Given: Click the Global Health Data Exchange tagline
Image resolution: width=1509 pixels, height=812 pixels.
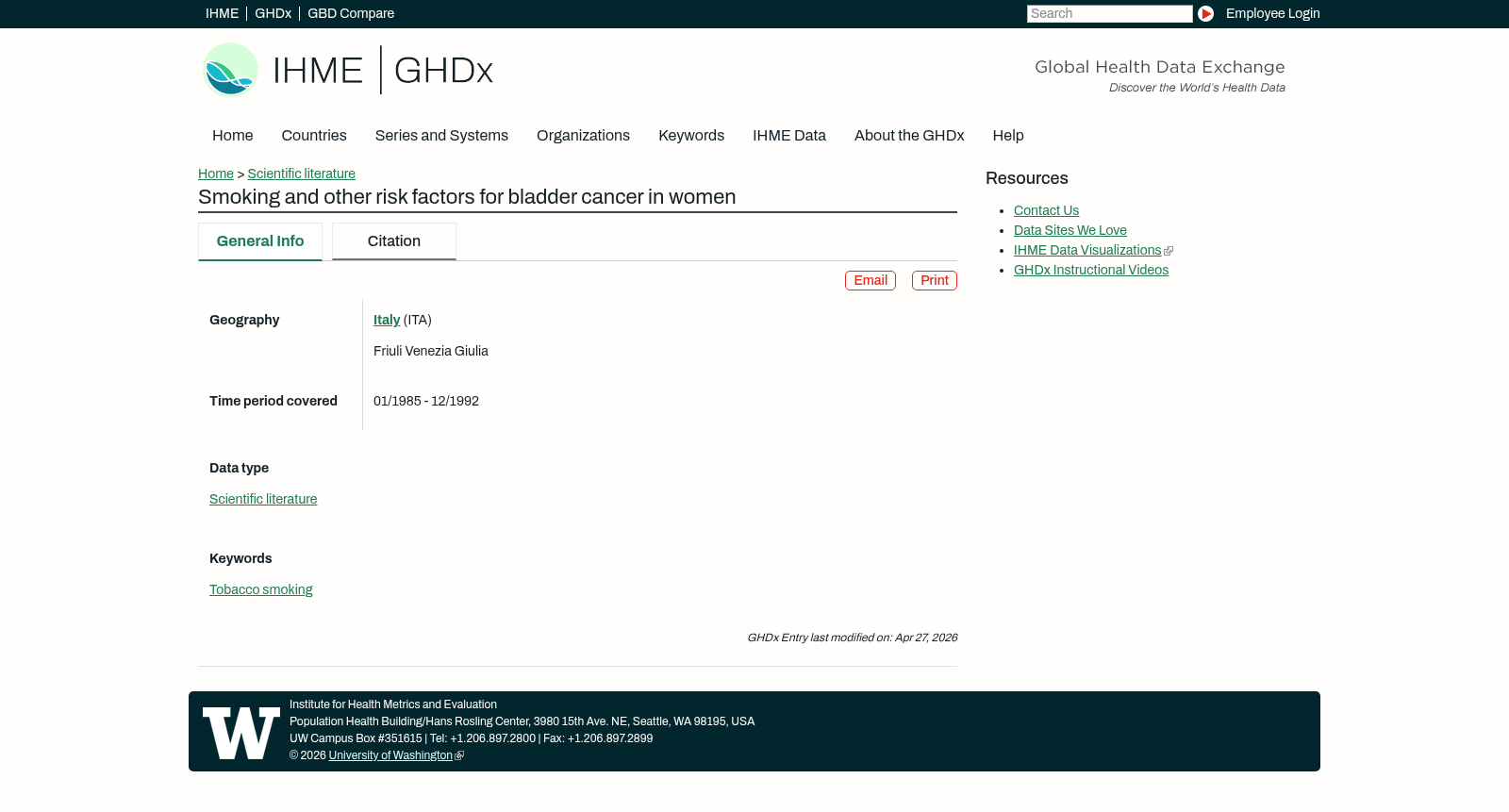Looking at the screenshot, I should [1160, 68].
